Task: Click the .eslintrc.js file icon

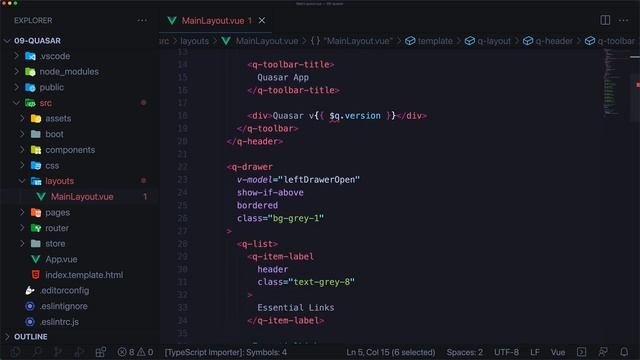Action: click(x=30, y=322)
